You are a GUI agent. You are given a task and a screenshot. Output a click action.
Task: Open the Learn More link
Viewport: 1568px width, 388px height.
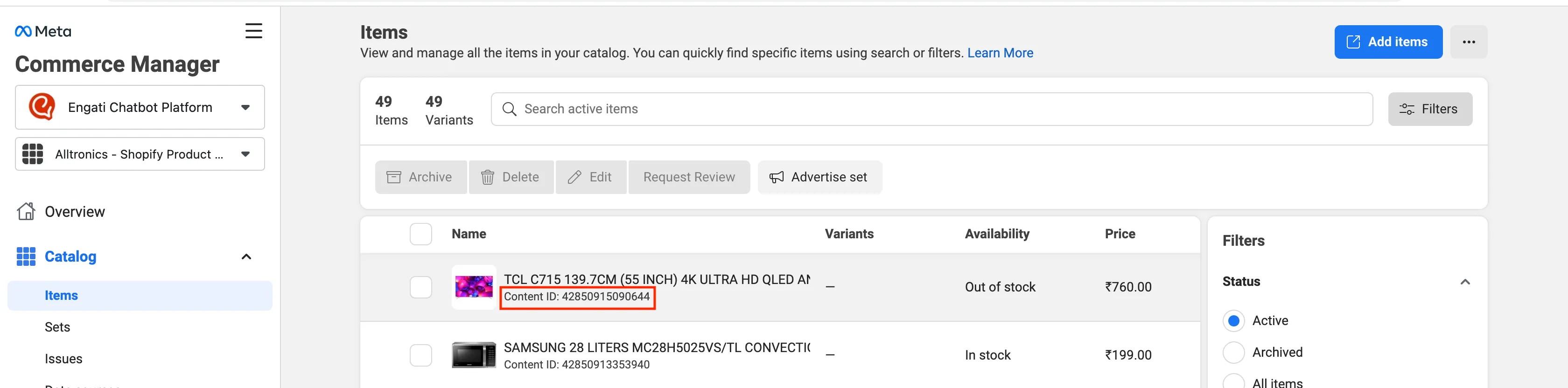tap(1000, 53)
